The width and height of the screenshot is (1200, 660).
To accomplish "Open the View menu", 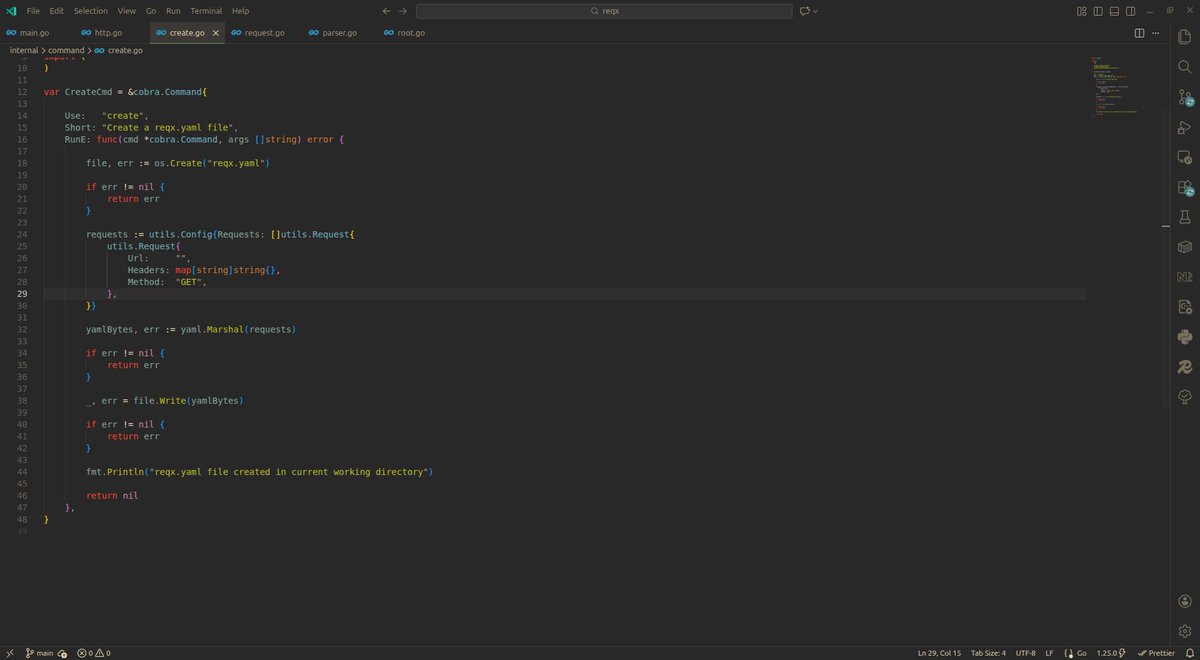I will [x=127, y=11].
